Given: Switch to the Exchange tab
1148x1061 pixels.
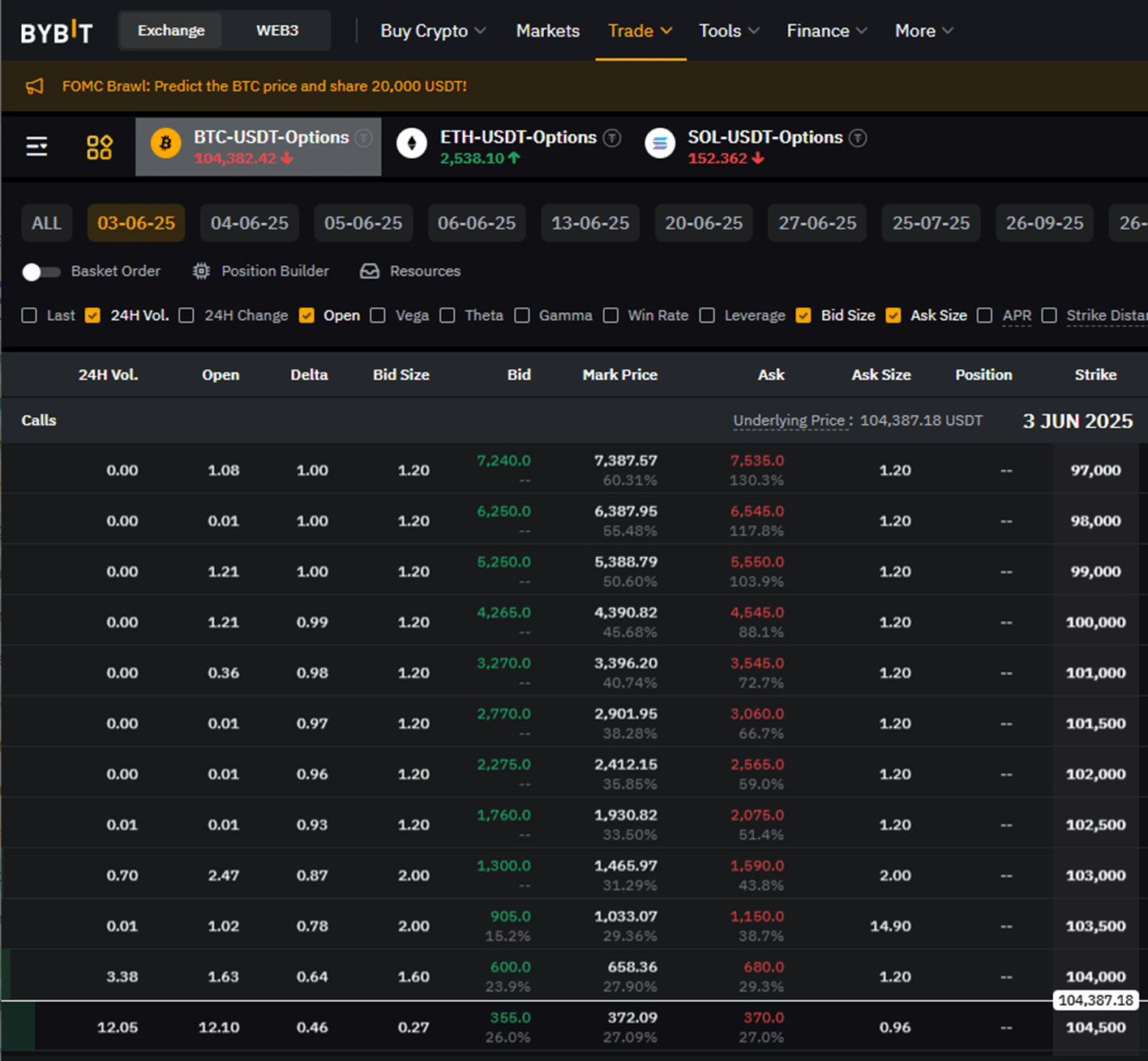Looking at the screenshot, I should click(171, 31).
